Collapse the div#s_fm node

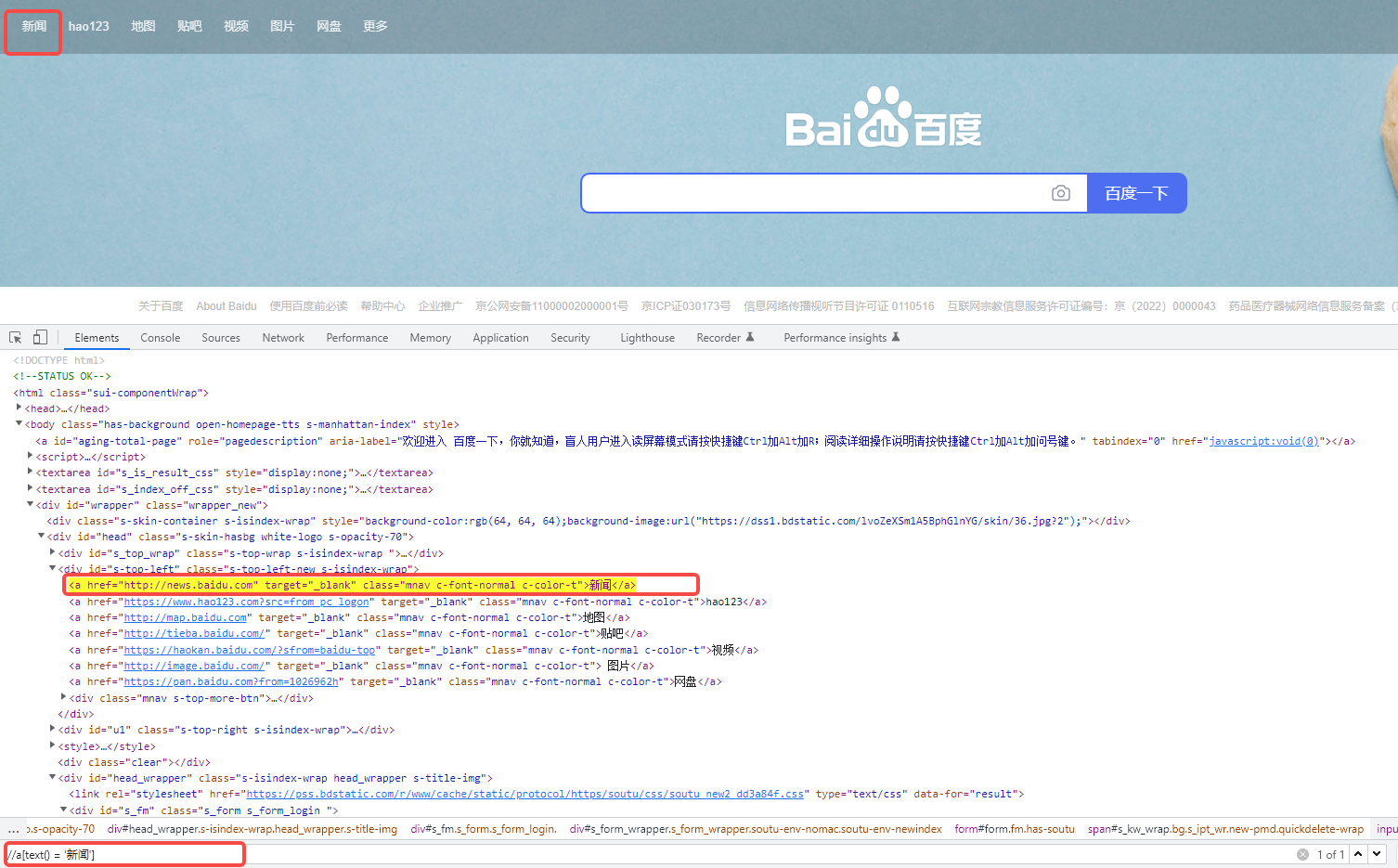[x=63, y=810]
